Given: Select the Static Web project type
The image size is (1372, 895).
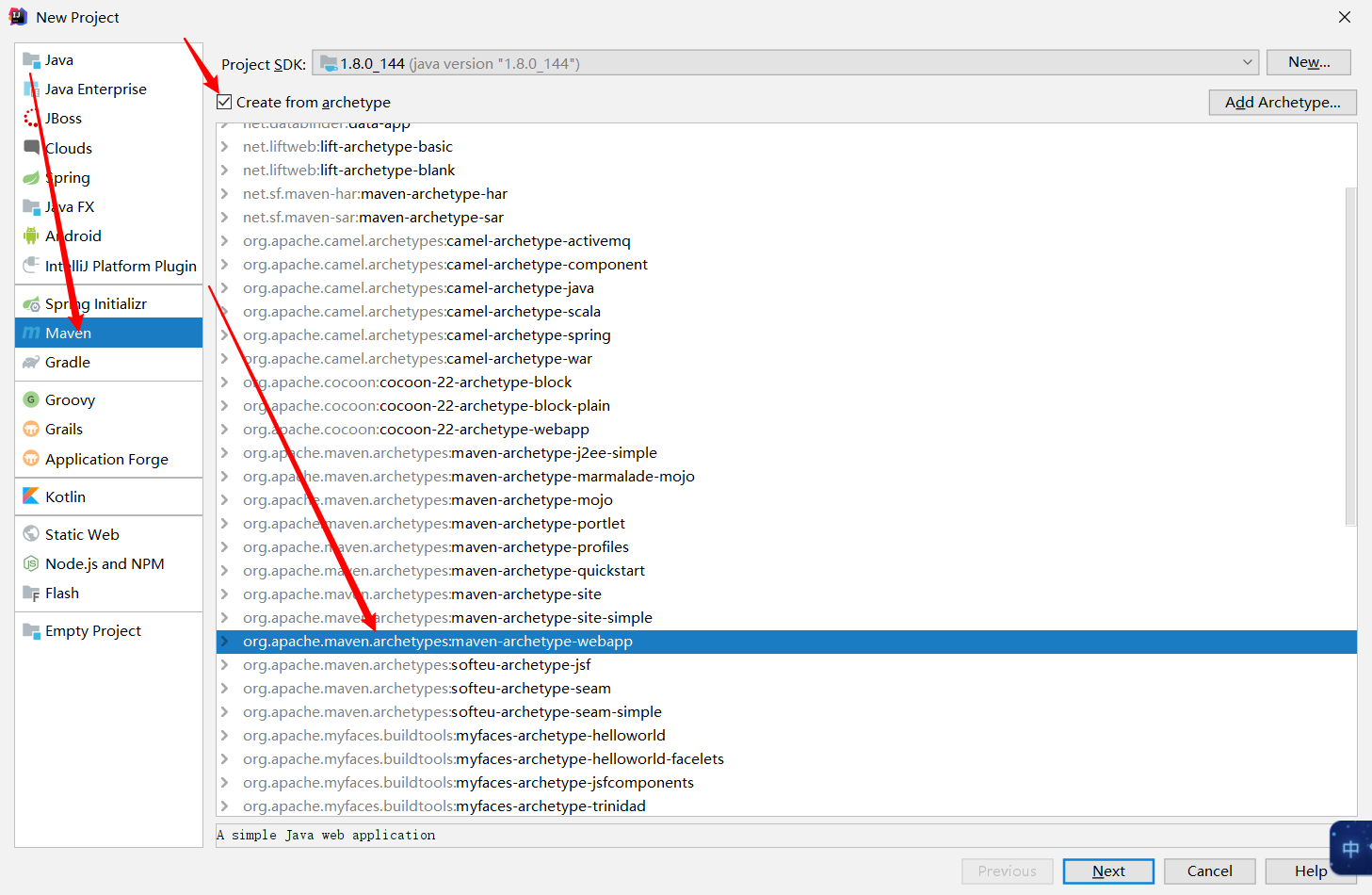Looking at the screenshot, I should pos(108,534).
